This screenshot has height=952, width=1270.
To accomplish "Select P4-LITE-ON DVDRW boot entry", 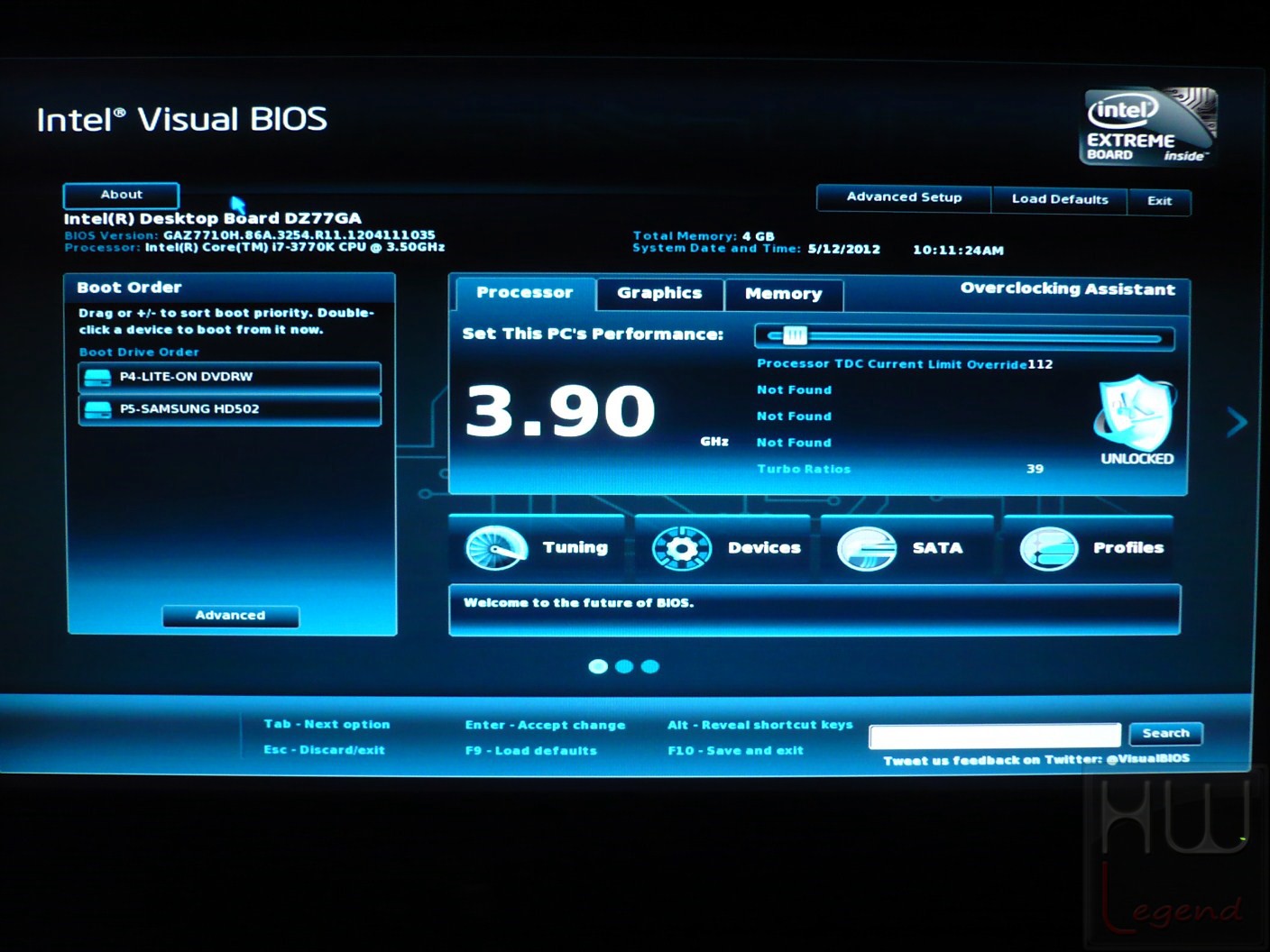I will tap(230, 378).
